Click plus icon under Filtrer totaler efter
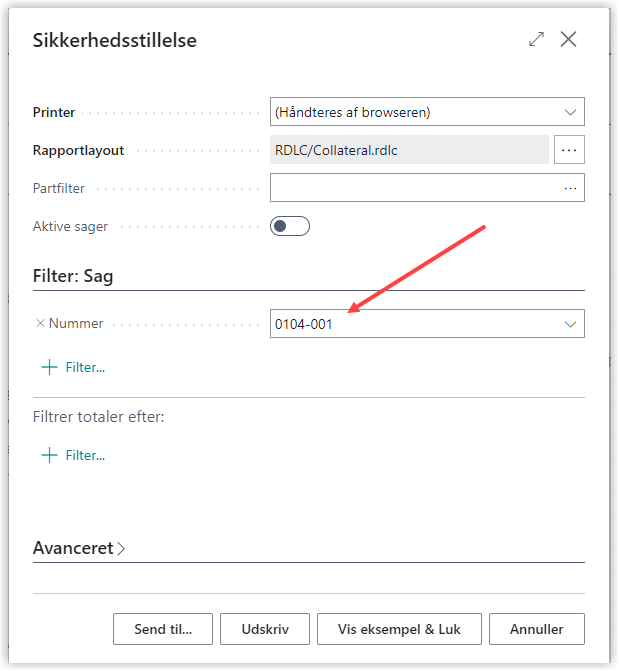The width and height of the screenshot is (619, 671). (49, 455)
